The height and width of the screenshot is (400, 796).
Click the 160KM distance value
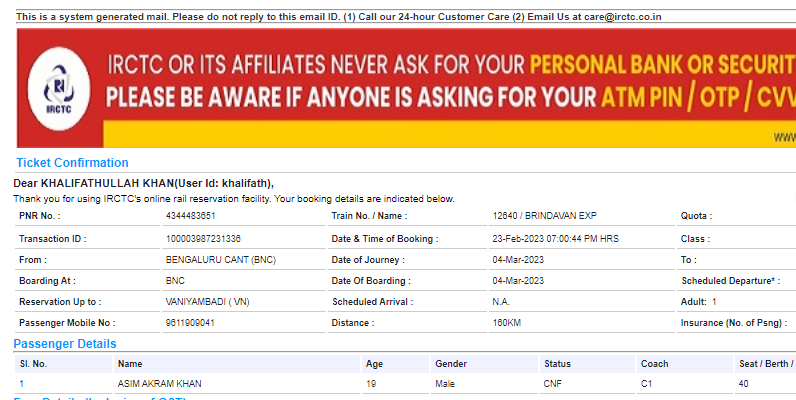[x=507, y=323]
